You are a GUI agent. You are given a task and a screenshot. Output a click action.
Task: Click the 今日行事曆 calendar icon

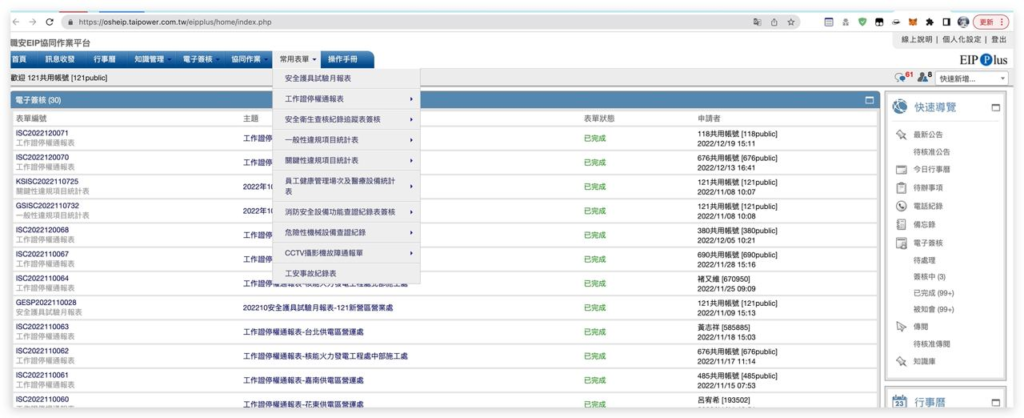pos(901,170)
